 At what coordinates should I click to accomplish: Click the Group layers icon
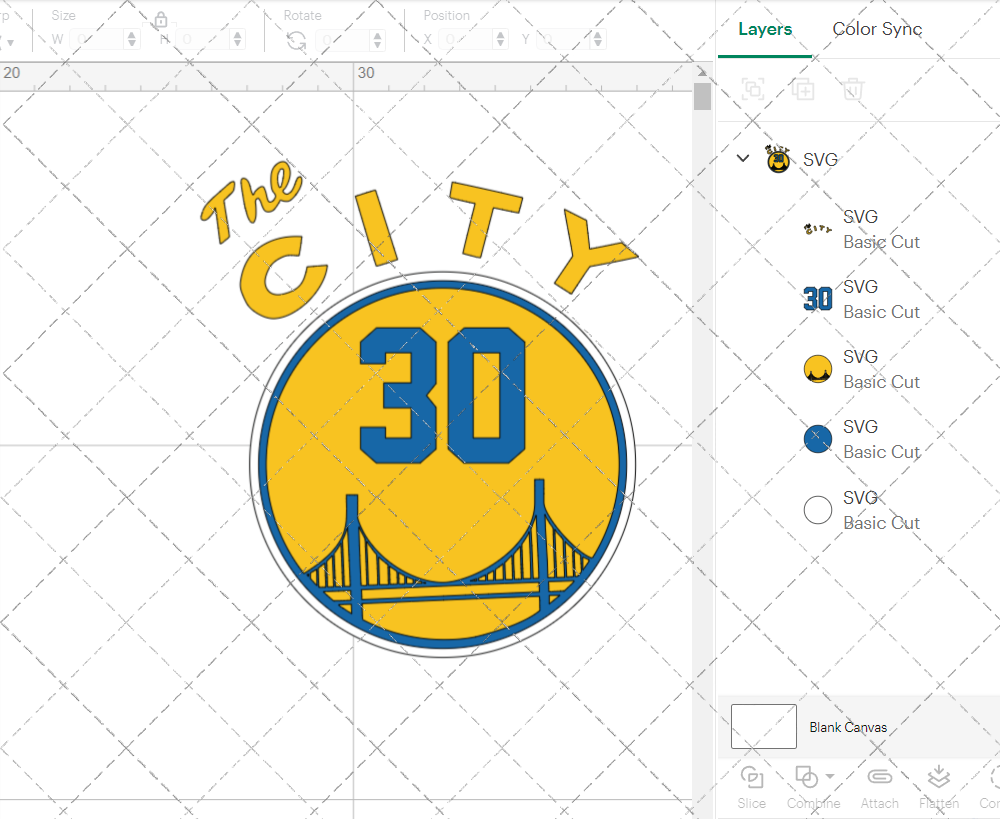pyautogui.click(x=753, y=89)
